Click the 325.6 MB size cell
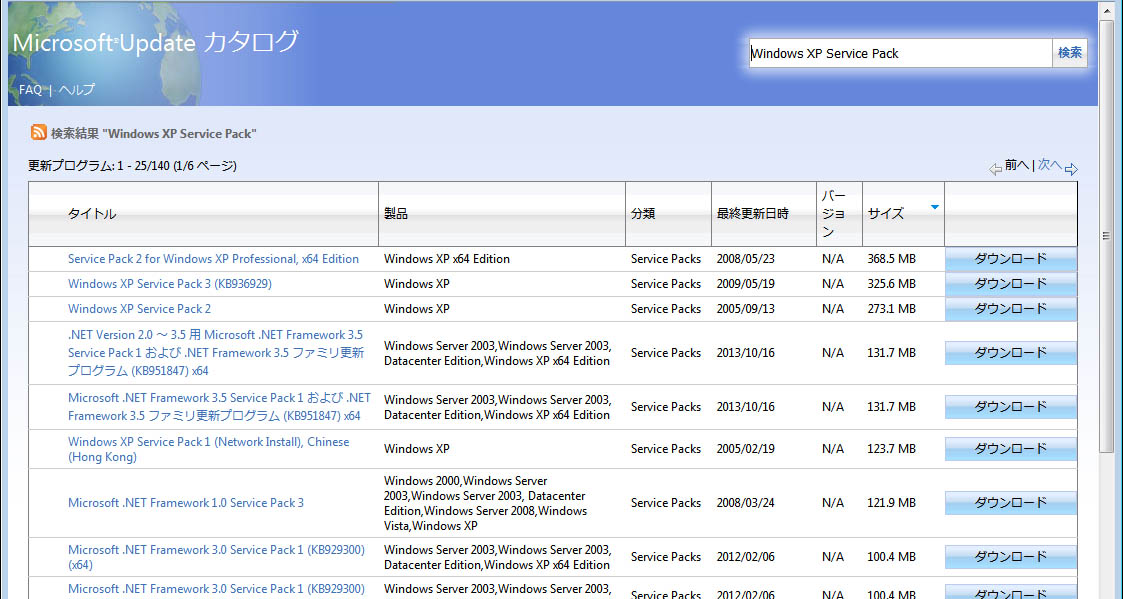 pyautogui.click(x=892, y=284)
